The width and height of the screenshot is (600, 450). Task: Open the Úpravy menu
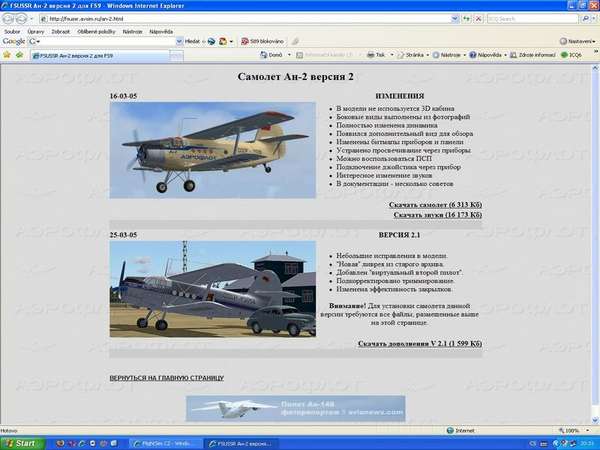coord(36,32)
